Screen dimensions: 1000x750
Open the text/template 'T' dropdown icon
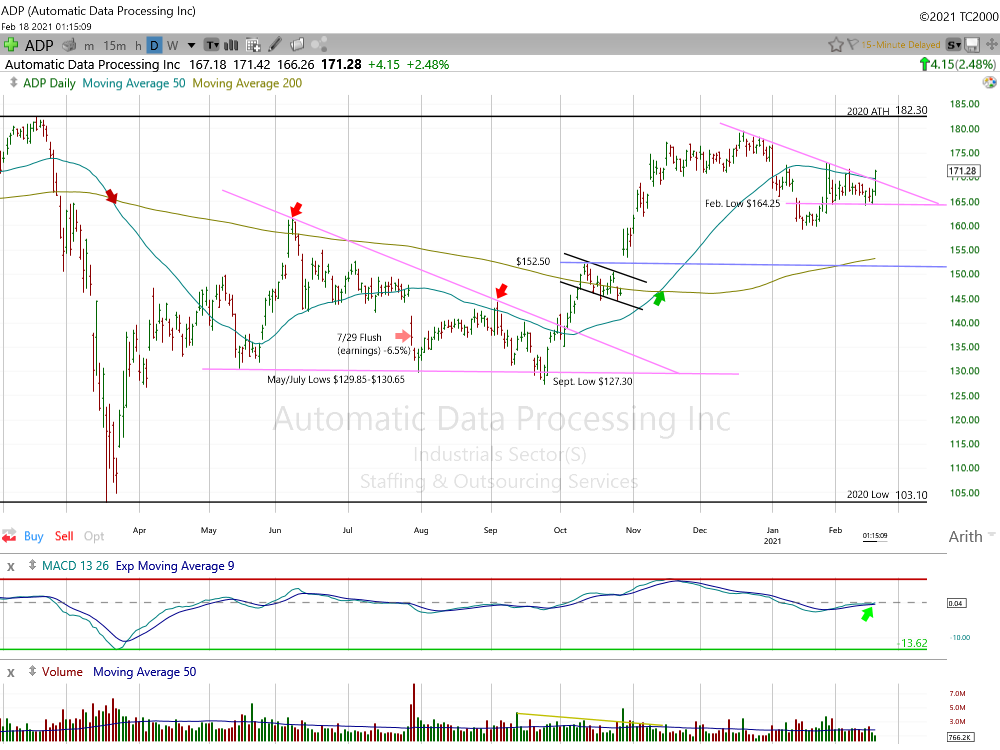212,45
